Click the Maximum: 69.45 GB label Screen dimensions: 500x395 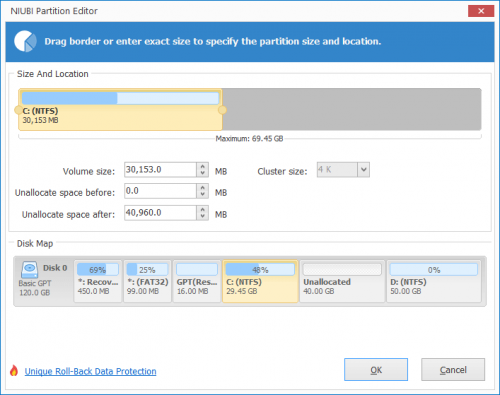249,139
